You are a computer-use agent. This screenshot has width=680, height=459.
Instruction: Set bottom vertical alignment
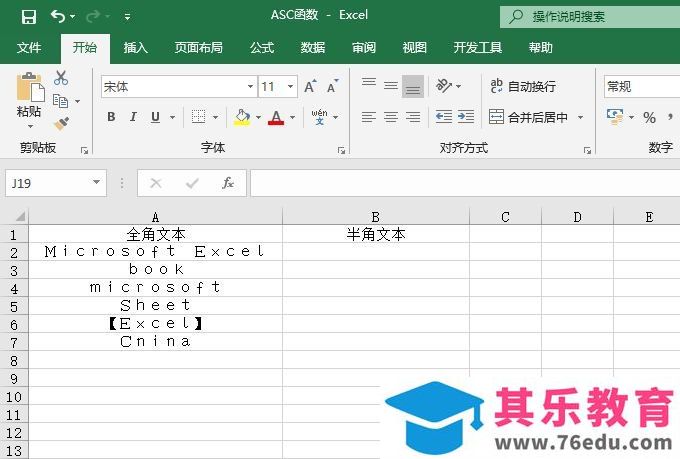[x=413, y=86]
